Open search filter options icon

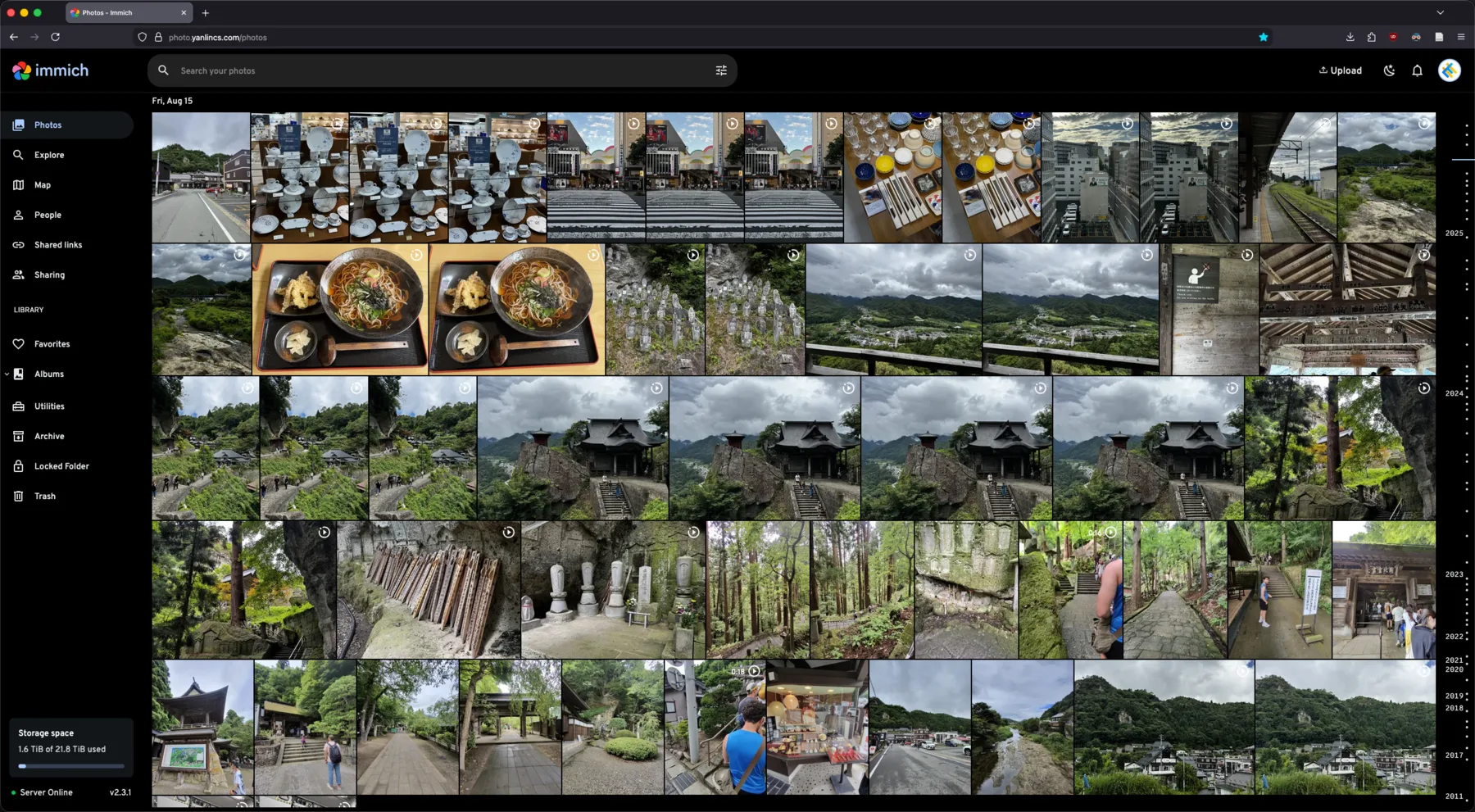[x=721, y=70]
